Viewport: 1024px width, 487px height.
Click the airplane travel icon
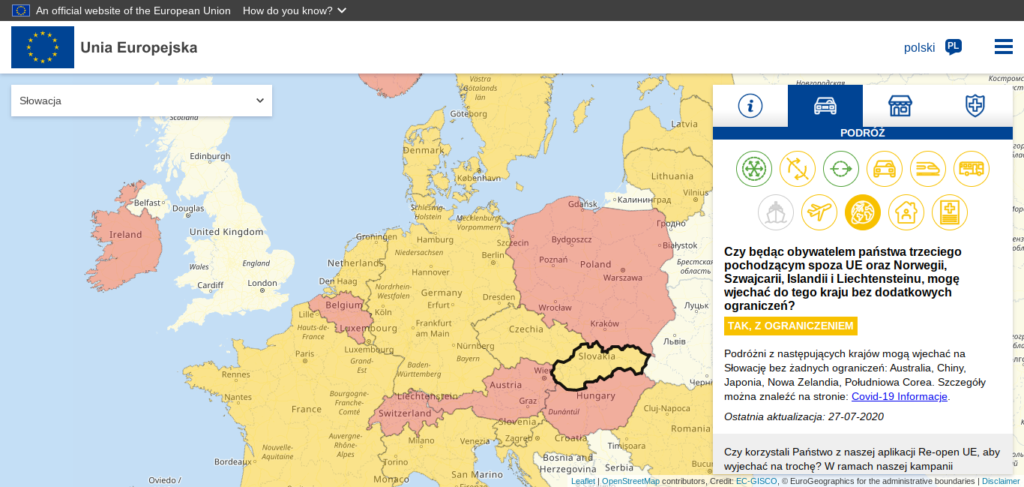tap(819, 212)
